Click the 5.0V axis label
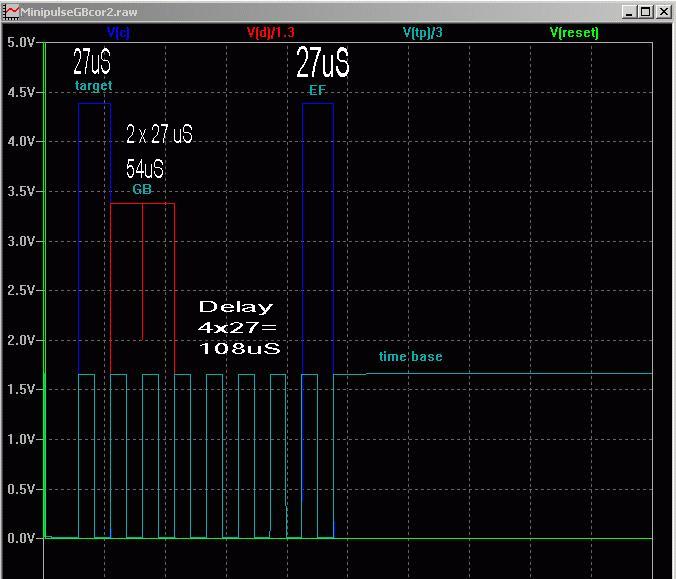Screen dimensions: 676x579 [21, 42]
